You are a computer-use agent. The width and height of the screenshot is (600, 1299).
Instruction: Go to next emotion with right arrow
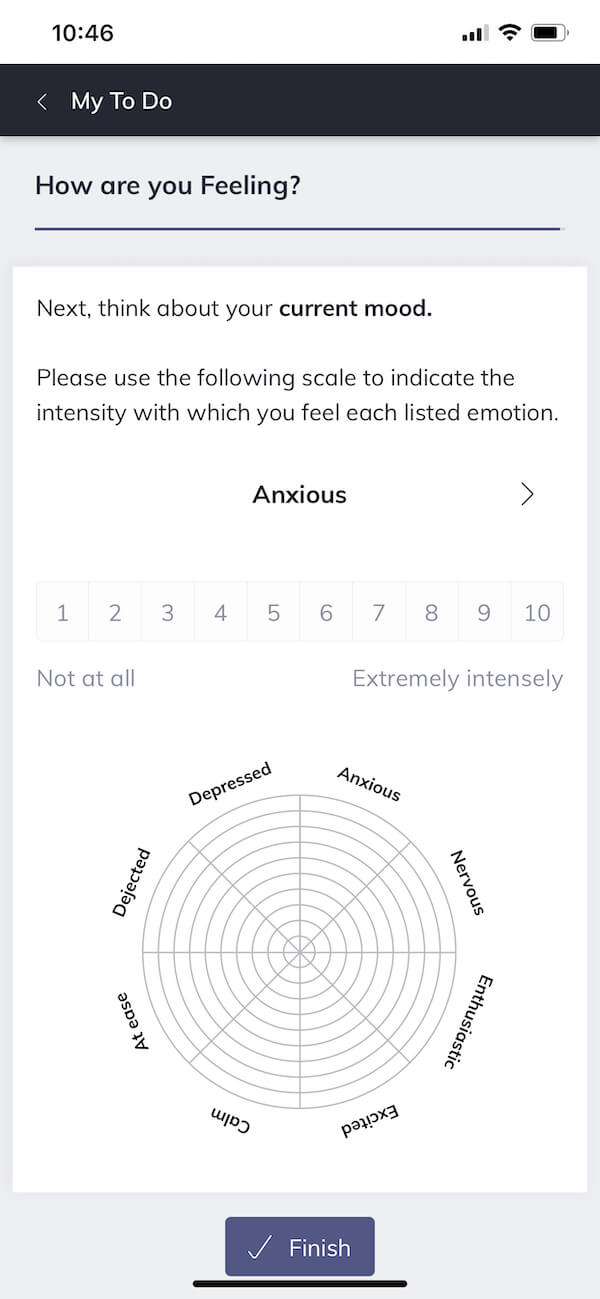(527, 494)
